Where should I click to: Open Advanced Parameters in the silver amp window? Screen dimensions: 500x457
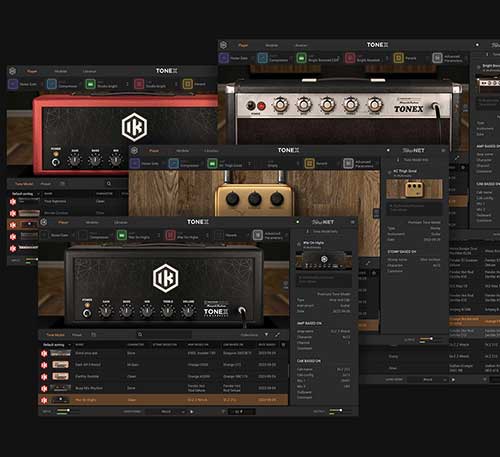click(x=437, y=58)
